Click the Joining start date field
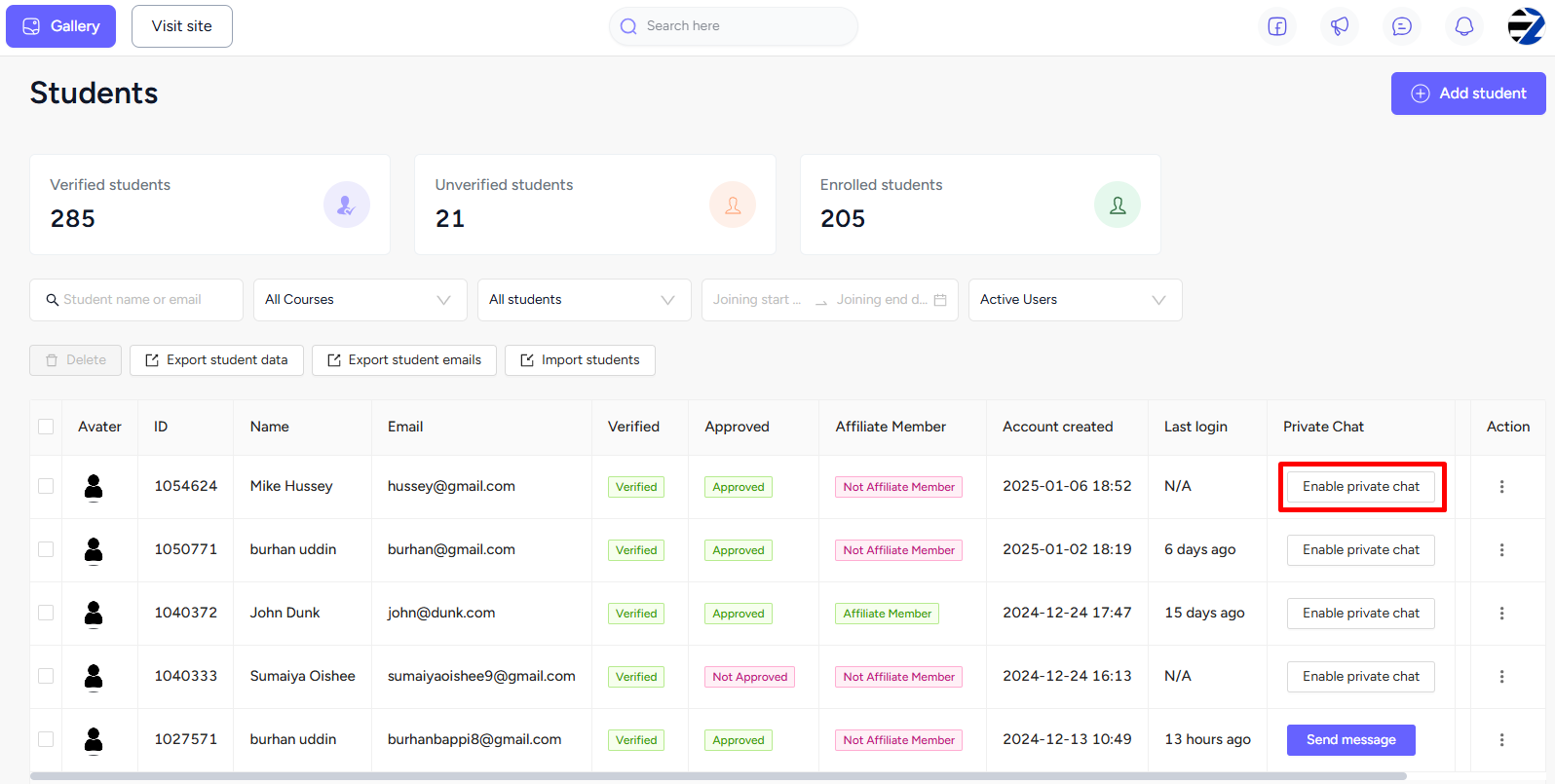 coord(757,300)
